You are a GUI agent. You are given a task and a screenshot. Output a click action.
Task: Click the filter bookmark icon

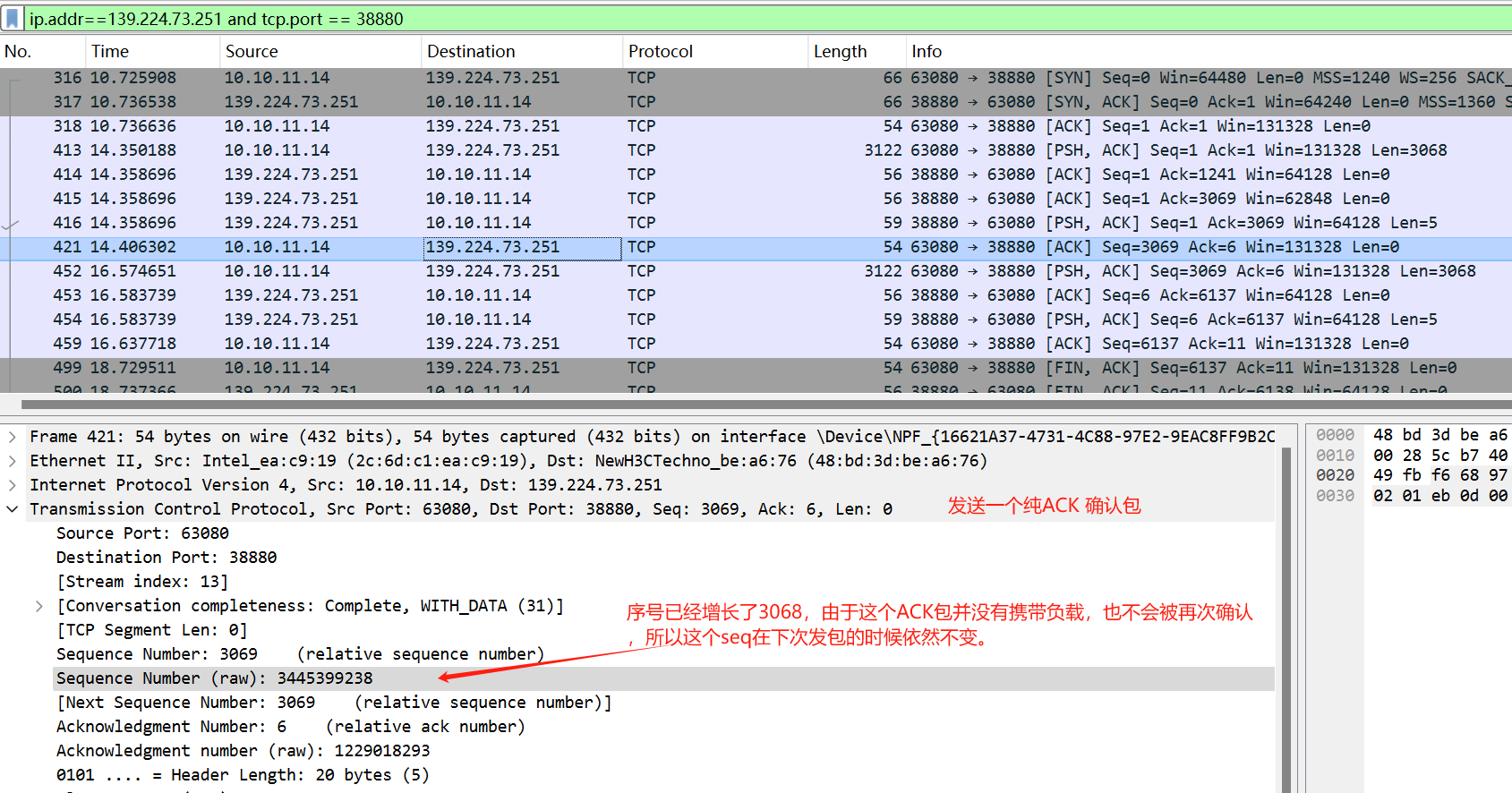[12, 19]
